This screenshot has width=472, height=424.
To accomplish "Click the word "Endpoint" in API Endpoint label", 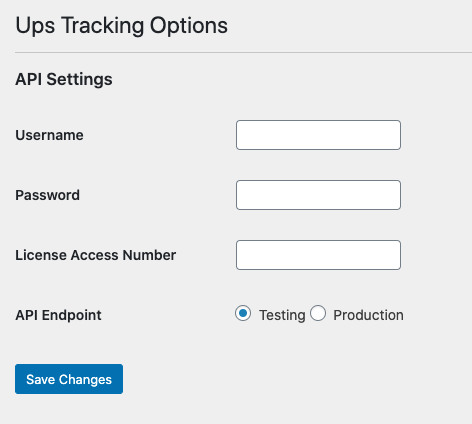I will 71,315.
